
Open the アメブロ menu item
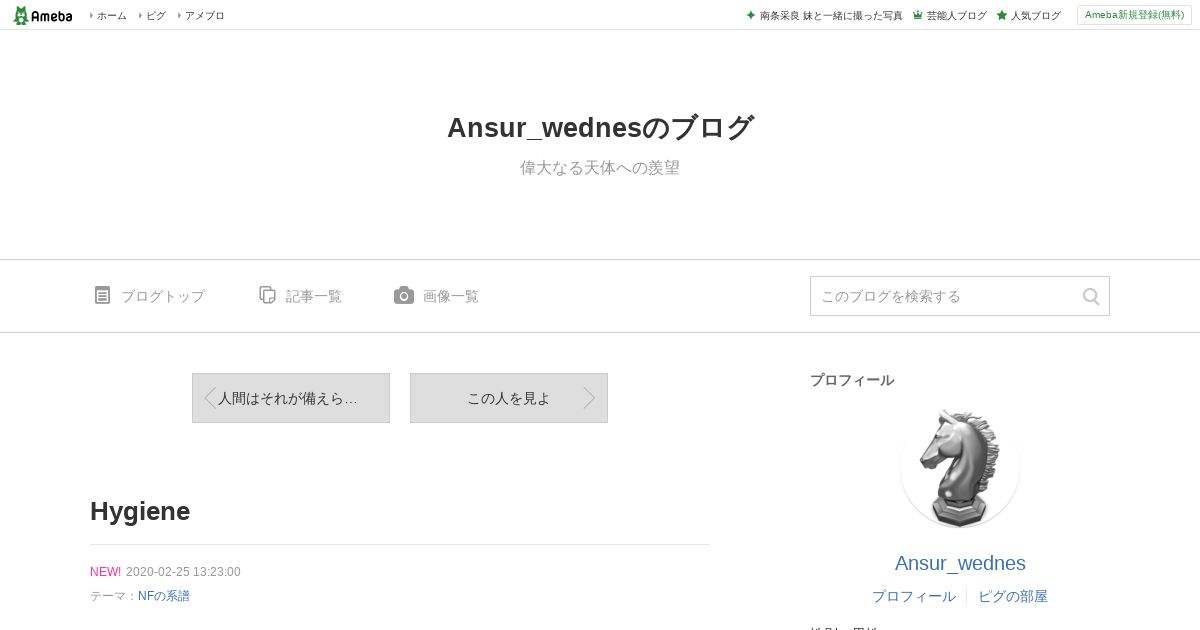coord(204,16)
